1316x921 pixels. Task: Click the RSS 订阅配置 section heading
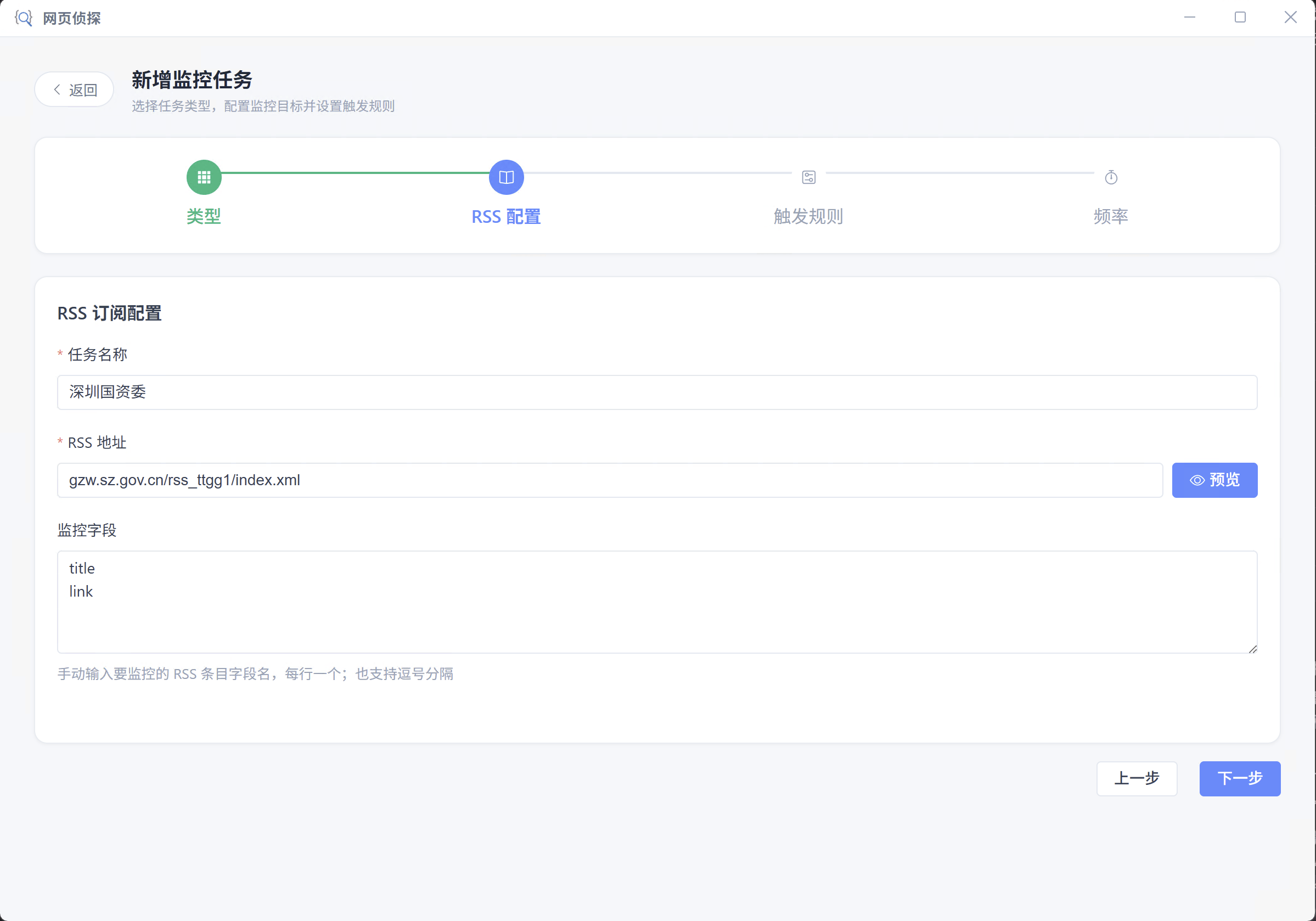click(x=109, y=313)
